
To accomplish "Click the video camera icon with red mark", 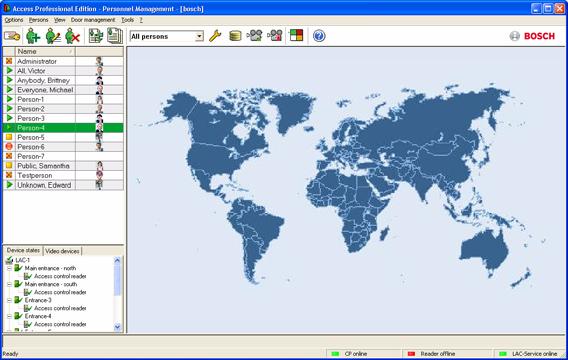I will 275,35.
